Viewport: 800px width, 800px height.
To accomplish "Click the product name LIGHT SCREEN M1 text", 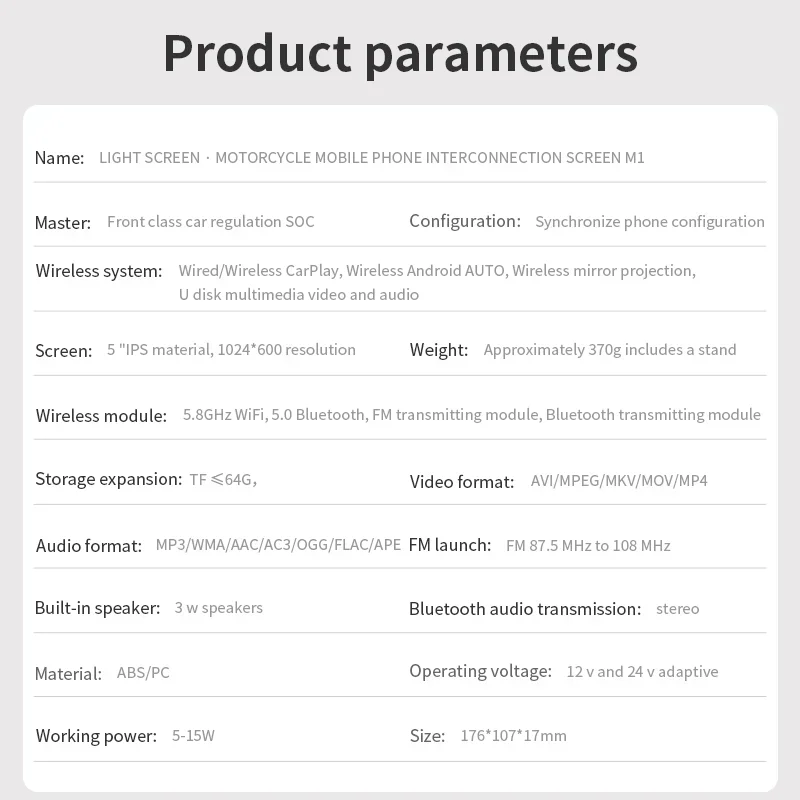I will coord(371,158).
